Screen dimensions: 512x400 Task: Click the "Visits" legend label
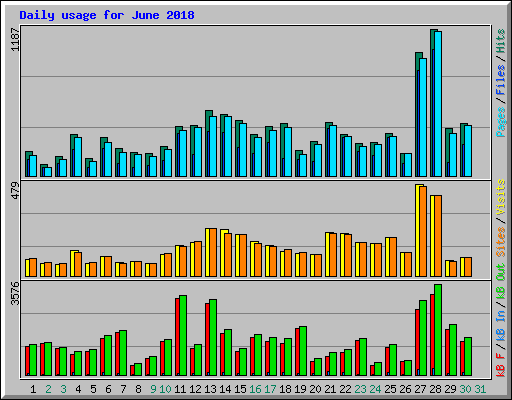[500, 197]
